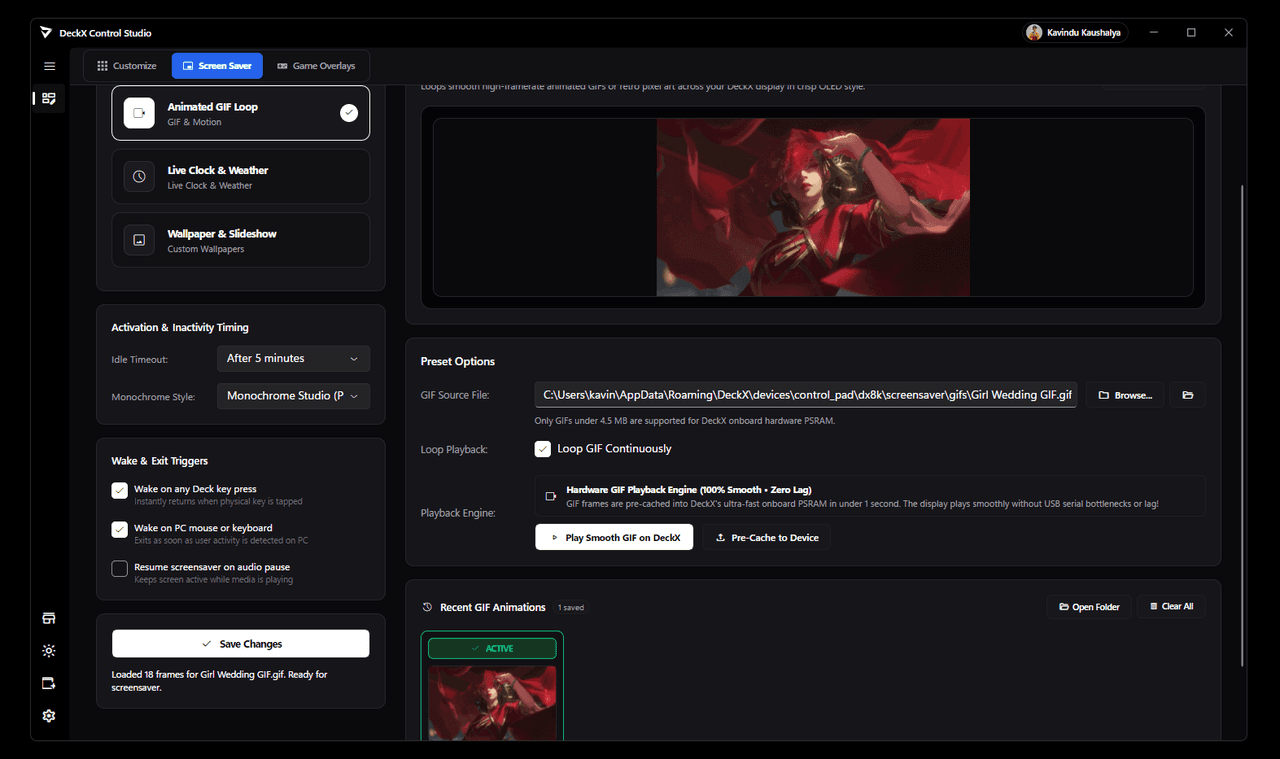Enable Resume screensaver on audio pause

click(x=120, y=568)
